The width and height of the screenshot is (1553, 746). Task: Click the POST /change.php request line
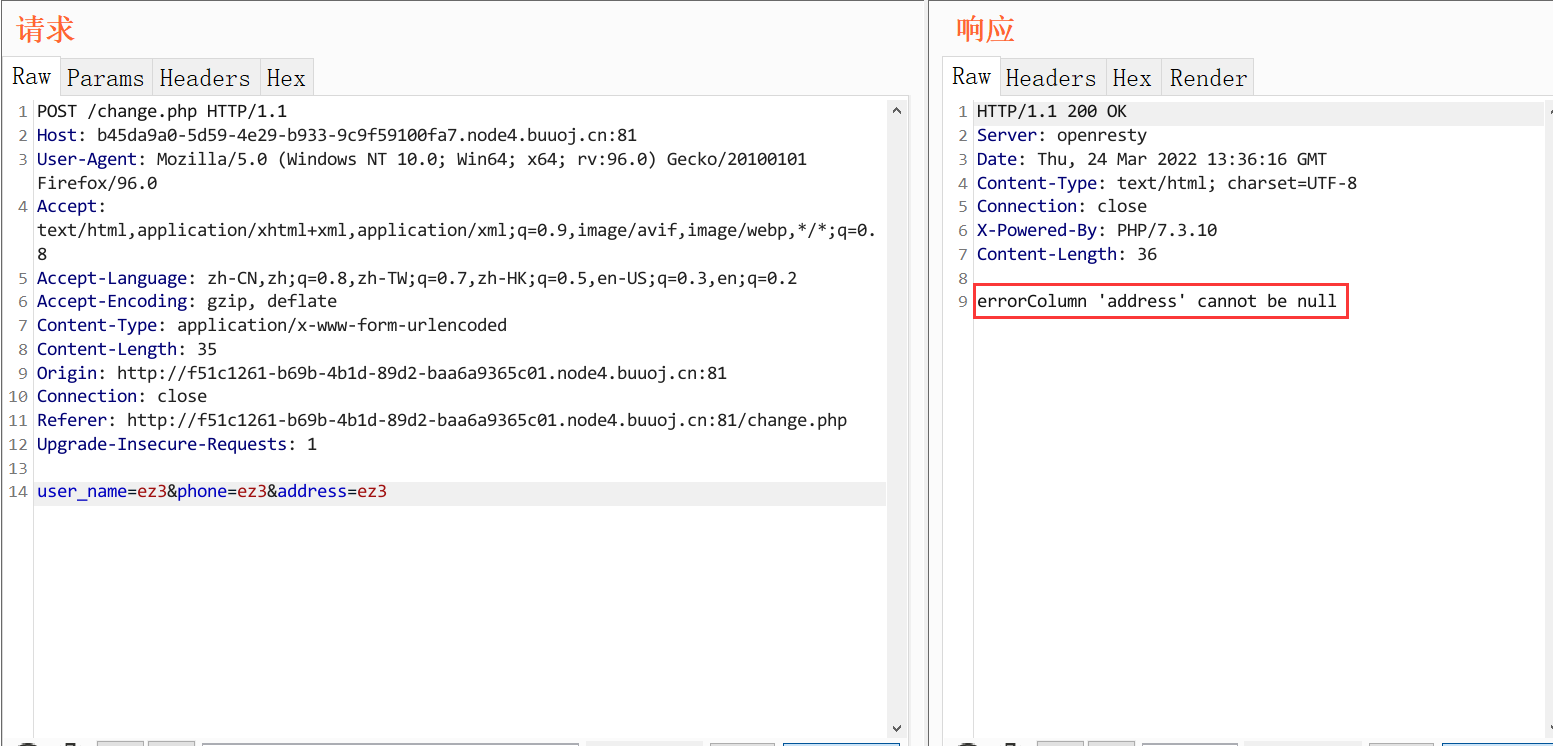[x=162, y=111]
